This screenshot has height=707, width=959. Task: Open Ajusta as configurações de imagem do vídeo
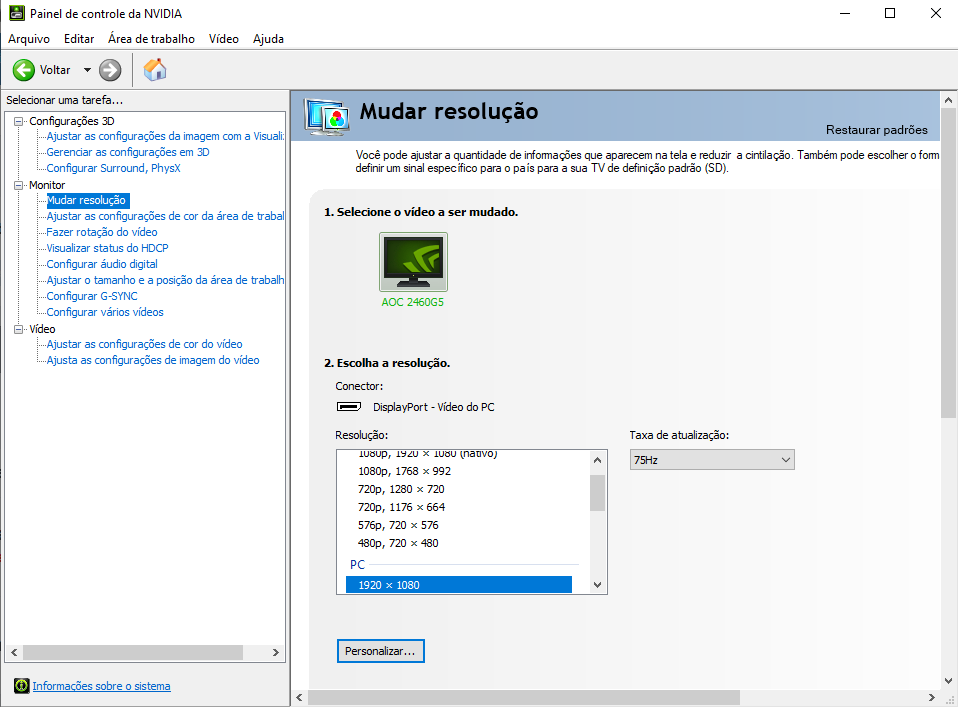pos(153,360)
